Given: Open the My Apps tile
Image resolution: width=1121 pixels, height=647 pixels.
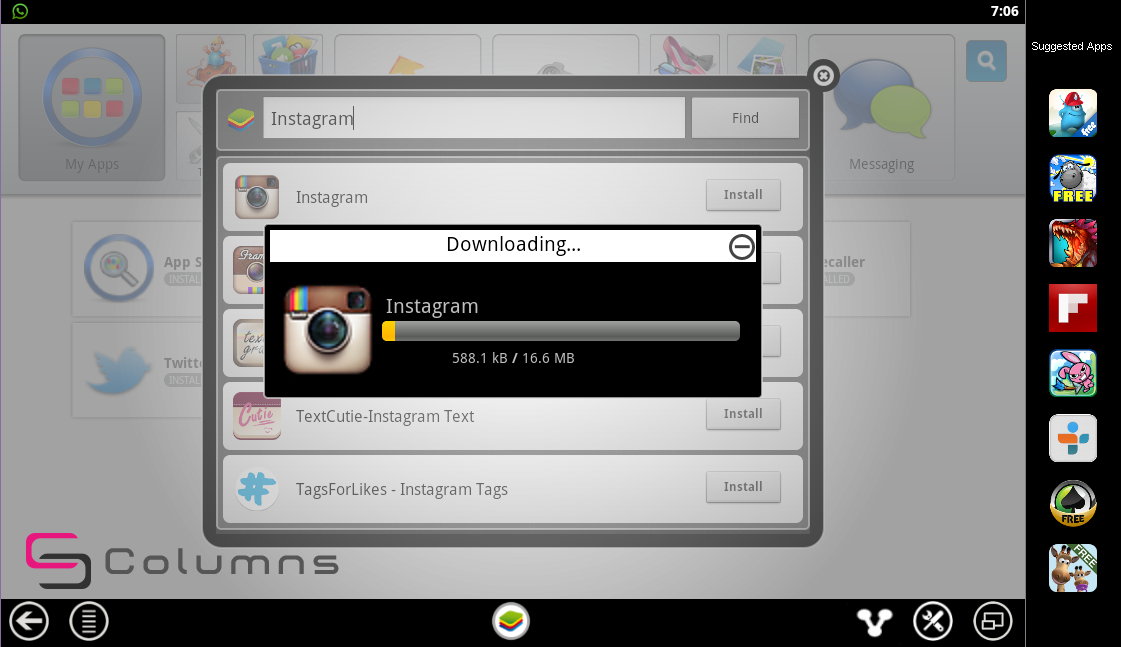Looking at the screenshot, I should [x=91, y=108].
